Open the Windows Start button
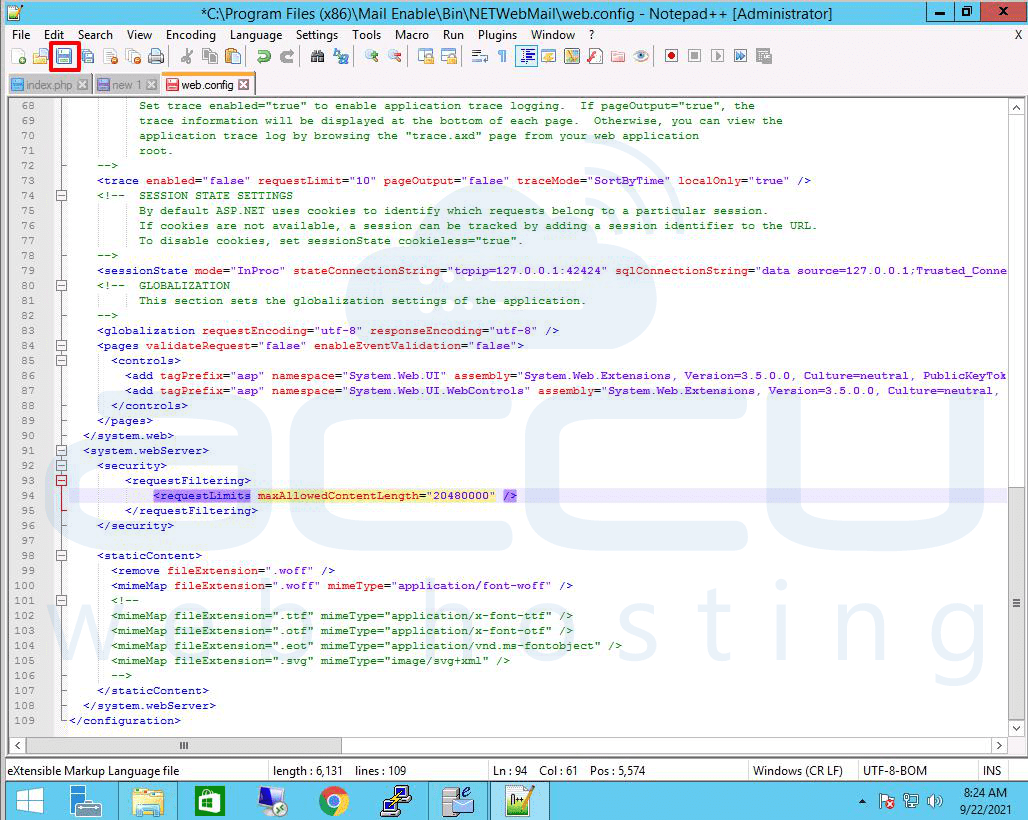This screenshot has width=1028, height=820. (x=29, y=801)
